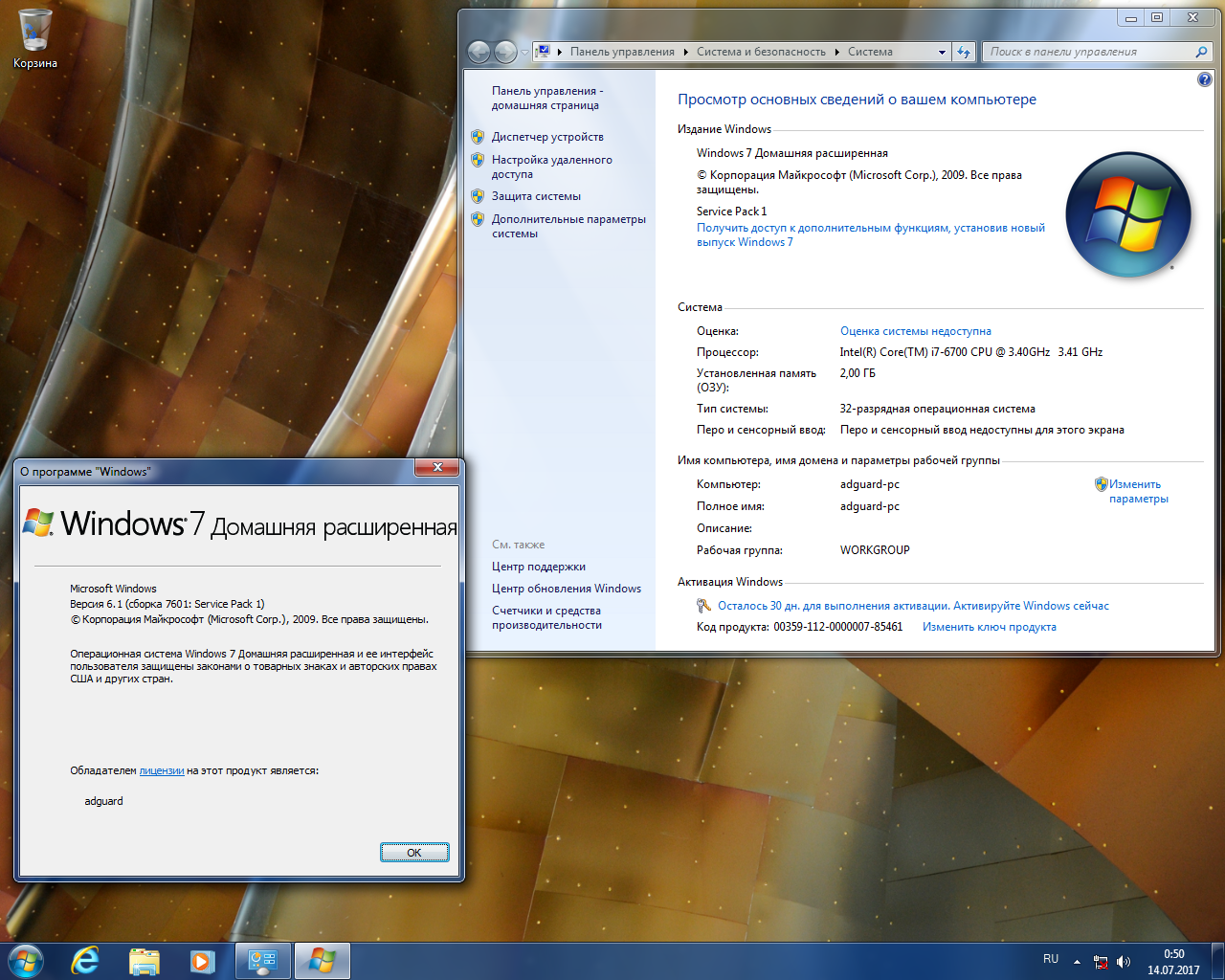Open Настройка удаленного доступа link
The image size is (1225, 980).
(x=552, y=167)
